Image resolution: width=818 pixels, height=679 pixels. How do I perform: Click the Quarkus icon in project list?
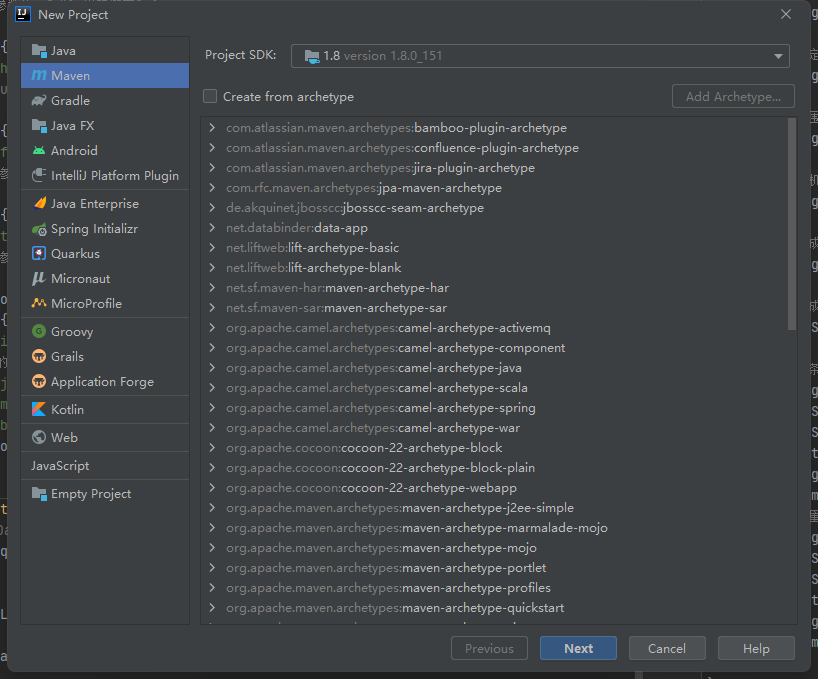(x=39, y=254)
